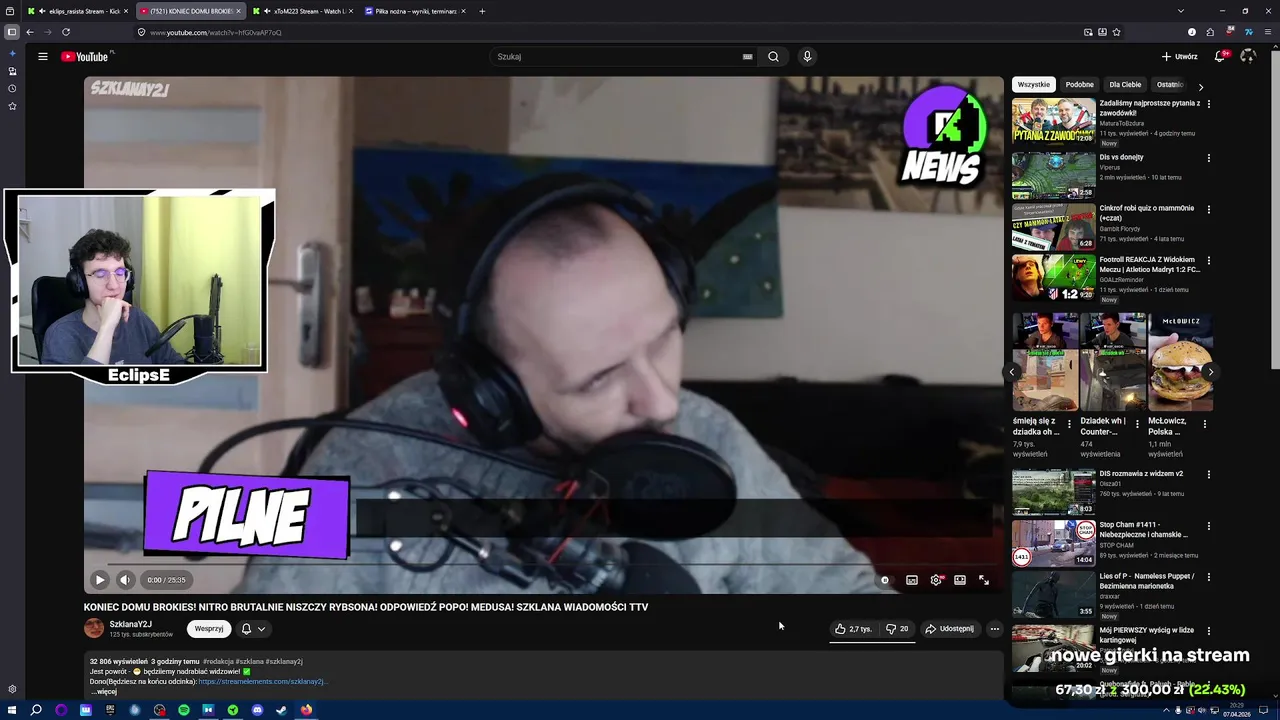Start voice search with the microphone
Screen dimensions: 1280x720
(807, 56)
